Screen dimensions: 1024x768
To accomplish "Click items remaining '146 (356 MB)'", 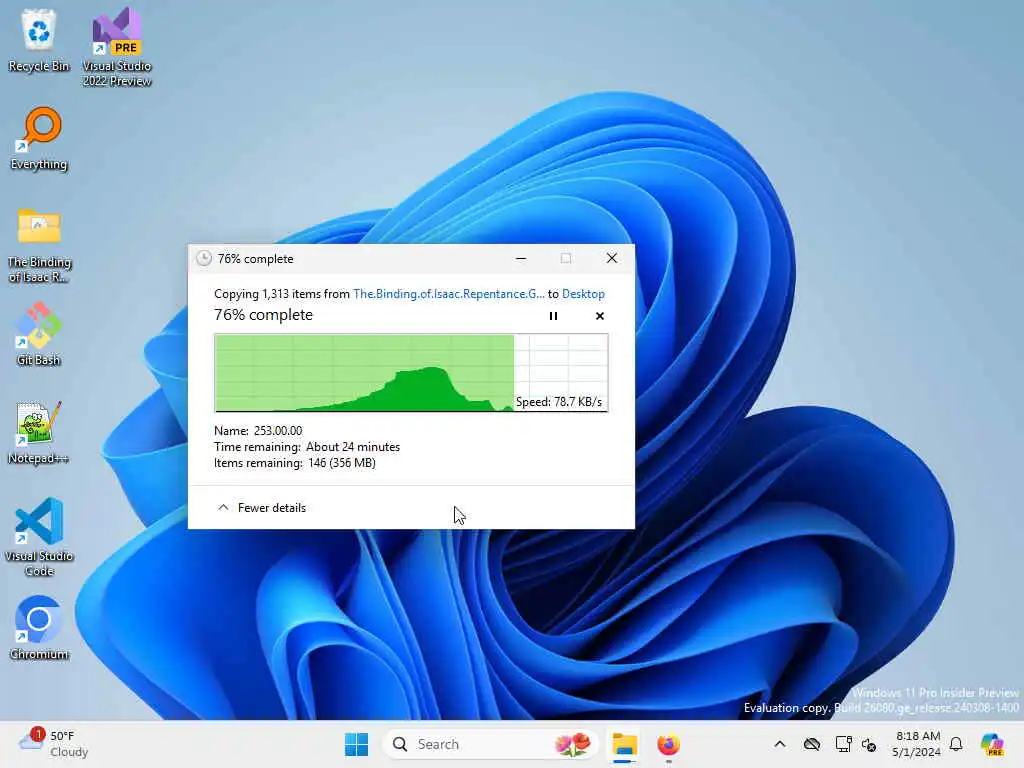I will [x=342, y=463].
